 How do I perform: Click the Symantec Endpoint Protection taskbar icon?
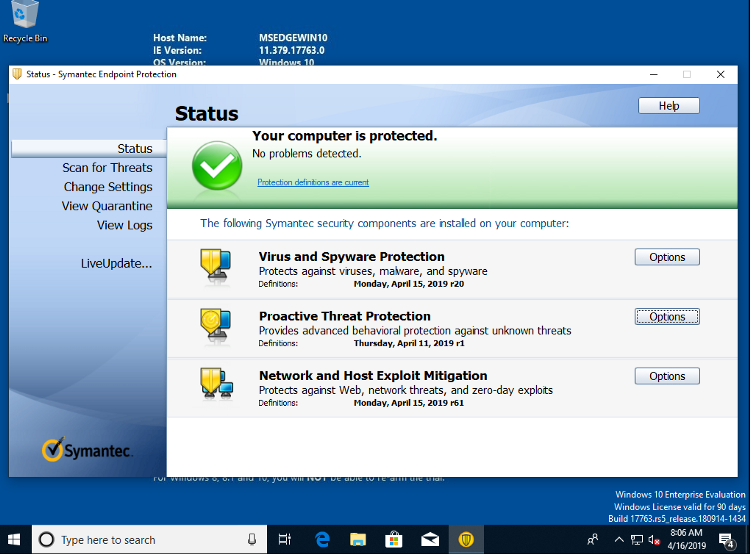(x=466, y=540)
